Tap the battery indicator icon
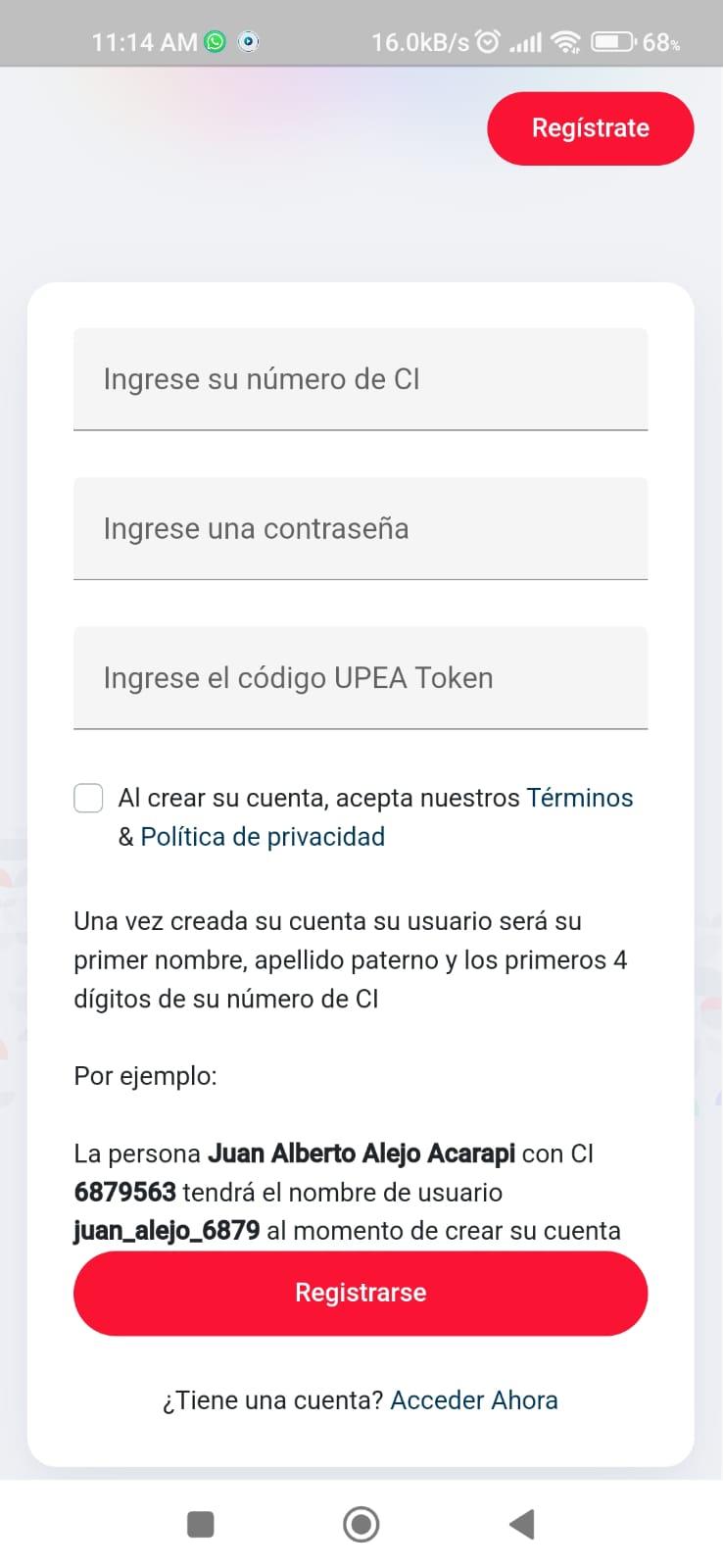 [x=614, y=41]
